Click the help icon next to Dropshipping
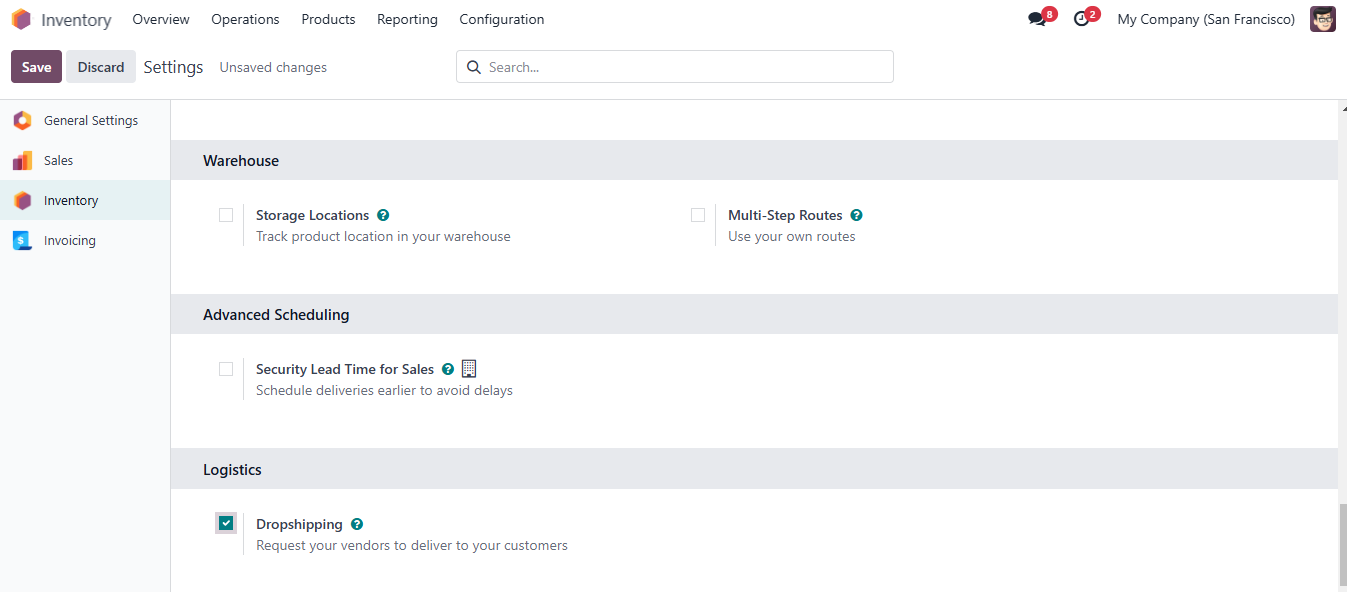Image resolution: width=1347 pixels, height=592 pixels. point(356,524)
